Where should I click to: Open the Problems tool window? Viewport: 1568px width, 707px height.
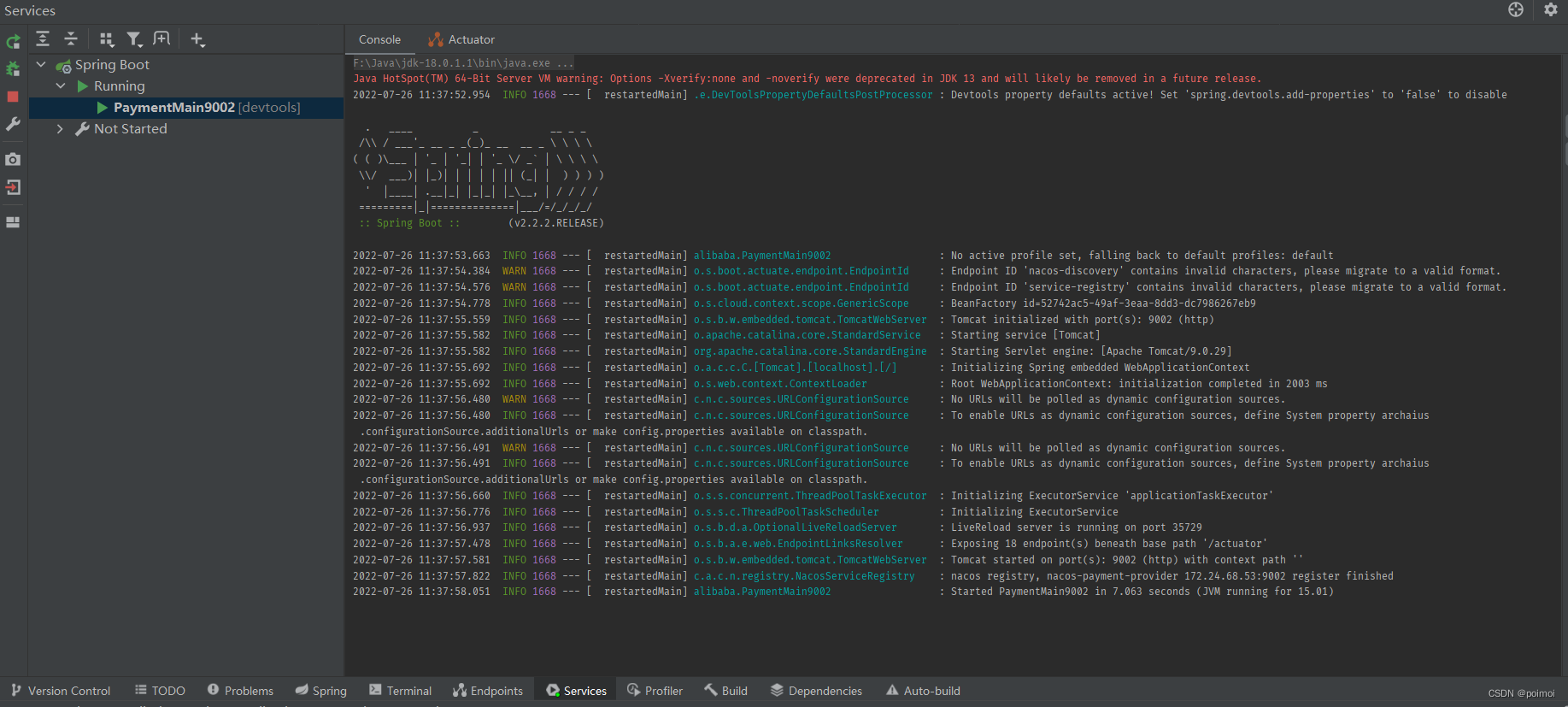(240, 691)
